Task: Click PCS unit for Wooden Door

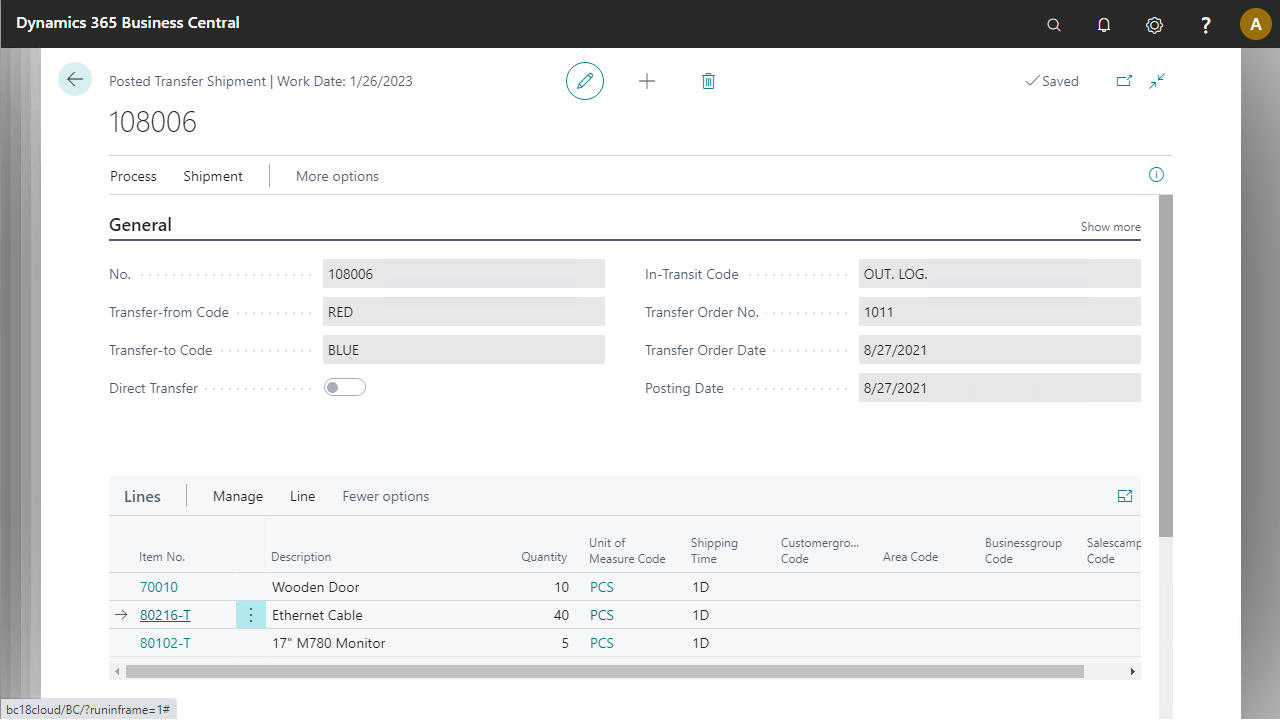Action: tap(602, 587)
